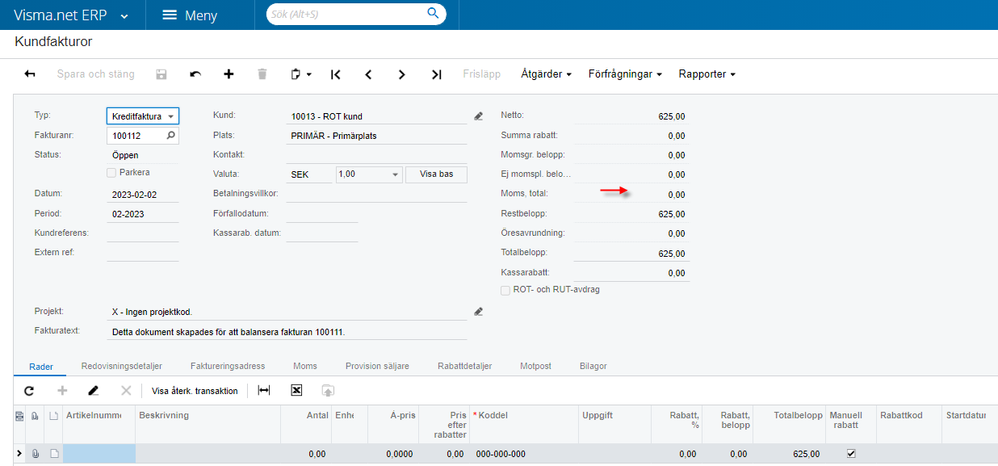
Task: Click the Frisläpp button
Action: point(482,74)
